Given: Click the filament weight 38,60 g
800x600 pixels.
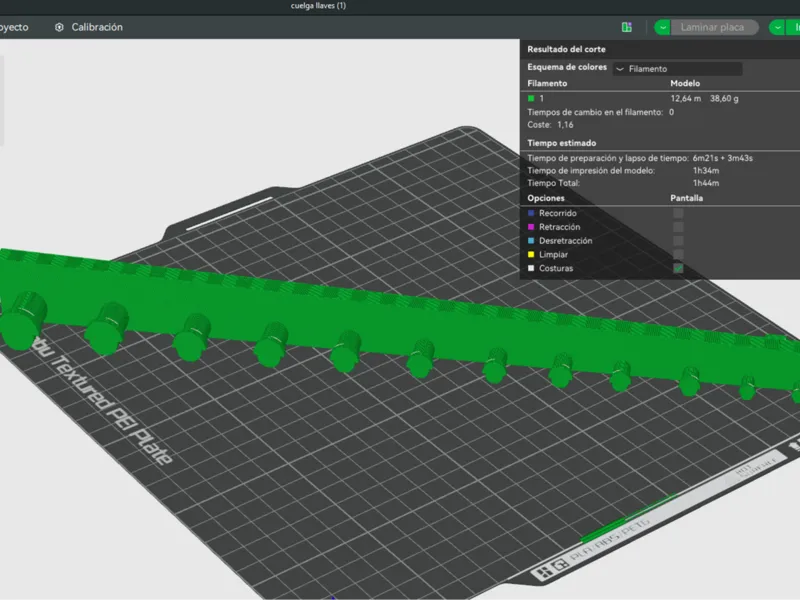Looking at the screenshot, I should coord(724,98).
